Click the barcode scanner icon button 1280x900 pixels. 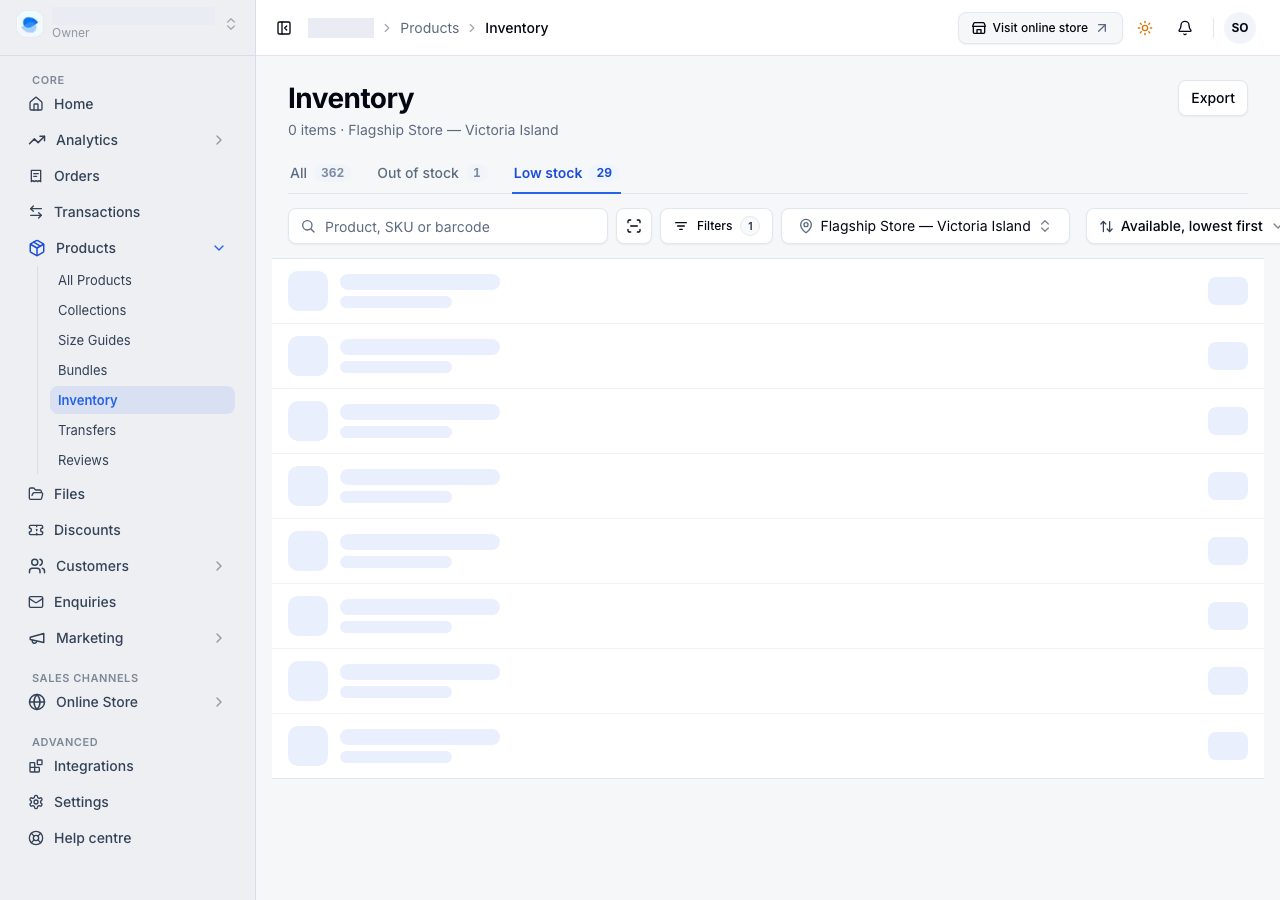point(634,226)
